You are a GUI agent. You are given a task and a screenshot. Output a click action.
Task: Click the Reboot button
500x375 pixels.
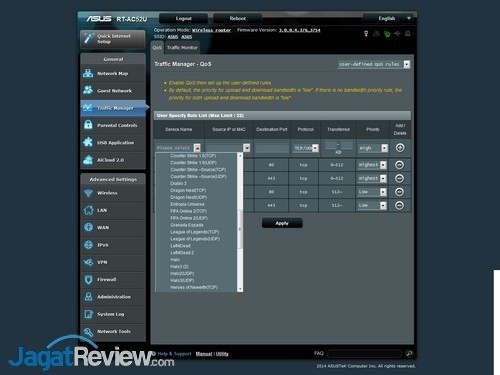click(x=237, y=18)
